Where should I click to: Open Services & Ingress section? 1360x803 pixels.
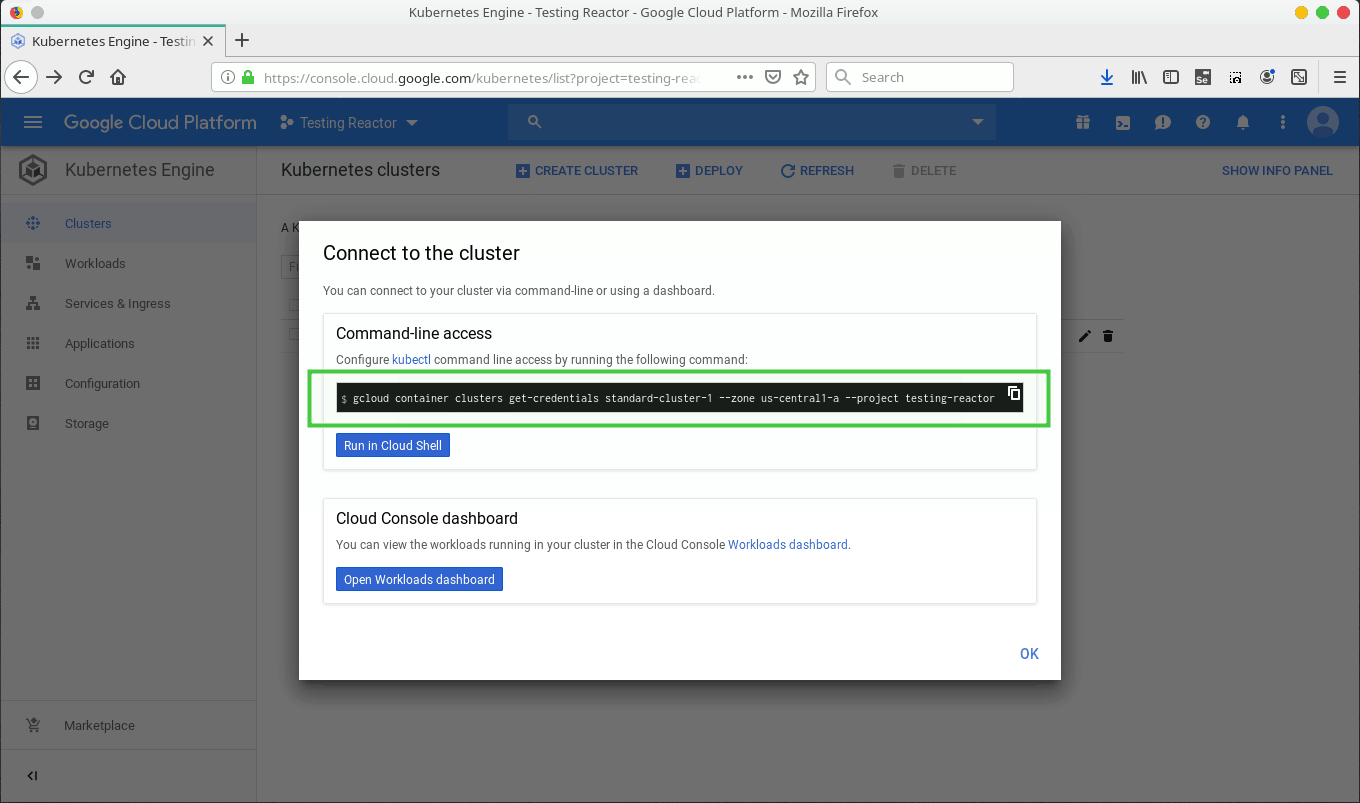[x=128, y=303]
